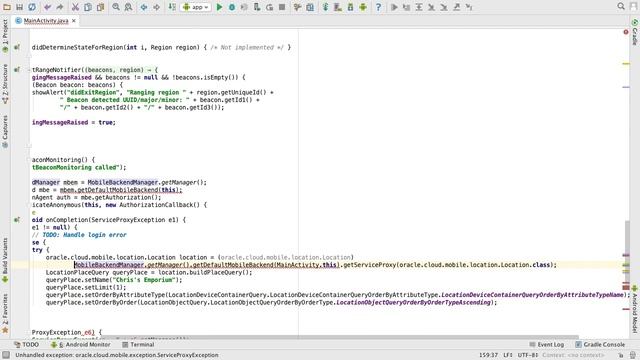Image resolution: width=640 pixels, height=360 pixels.
Task: Stop the running process
Action: [x=282, y=7]
